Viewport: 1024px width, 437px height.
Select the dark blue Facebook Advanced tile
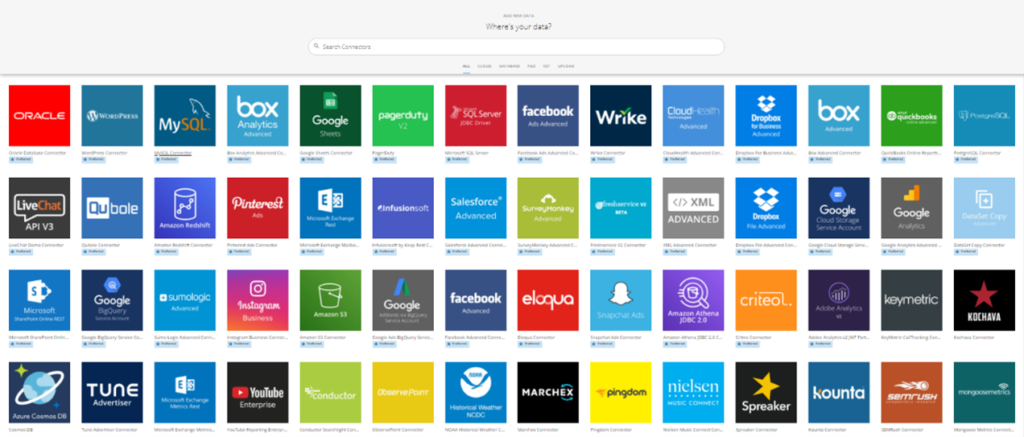[475, 300]
